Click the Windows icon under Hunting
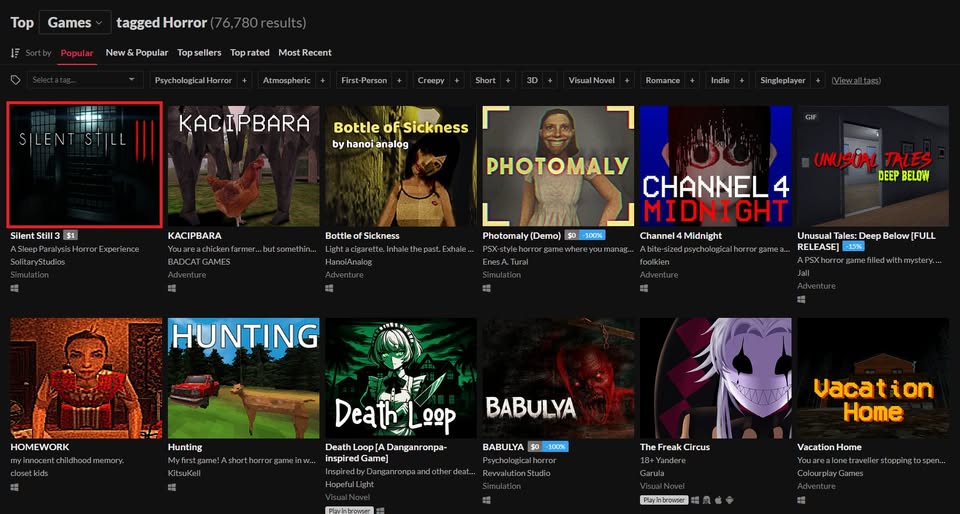Viewport: 960px width, 514px height. tap(172, 487)
